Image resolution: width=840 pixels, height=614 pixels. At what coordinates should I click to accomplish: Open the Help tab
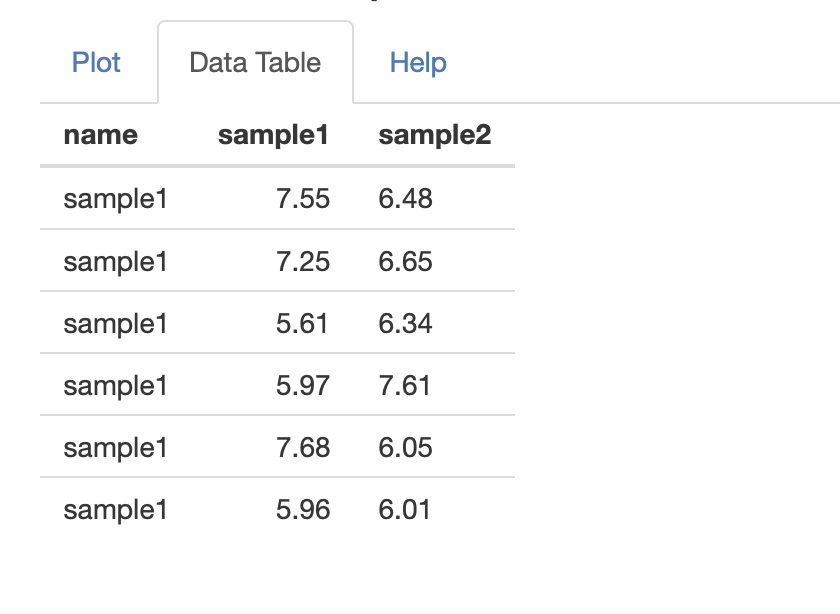click(x=418, y=63)
